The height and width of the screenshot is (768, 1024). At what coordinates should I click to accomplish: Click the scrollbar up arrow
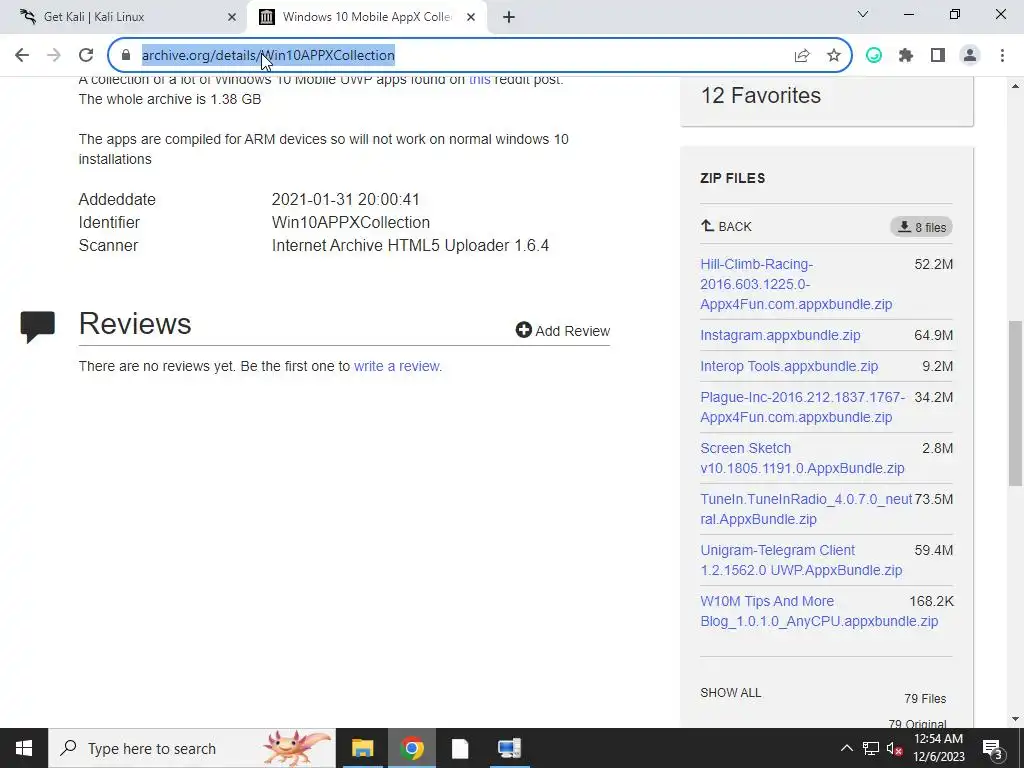1015,86
